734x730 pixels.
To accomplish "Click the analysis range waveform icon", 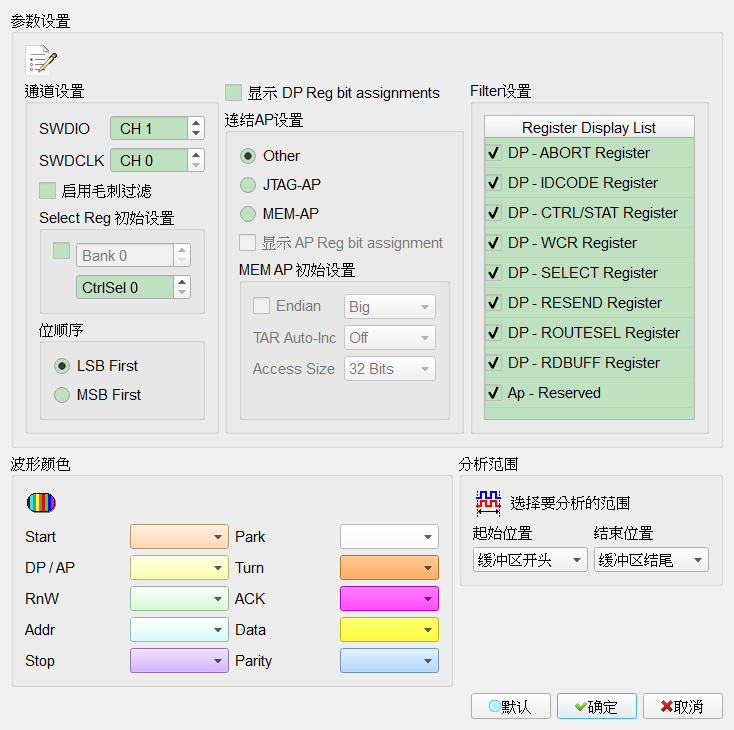I will [x=488, y=503].
